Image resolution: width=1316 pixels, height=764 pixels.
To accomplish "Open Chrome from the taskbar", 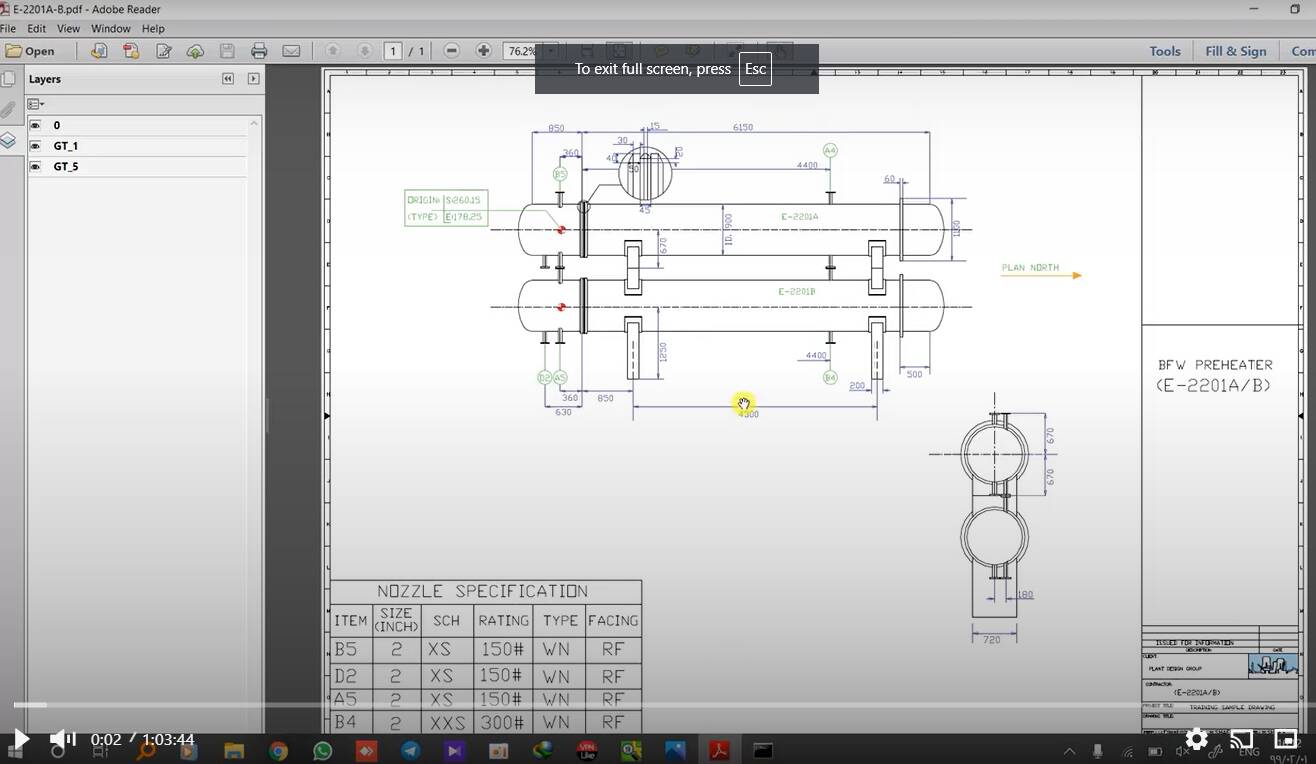I will pos(278,751).
